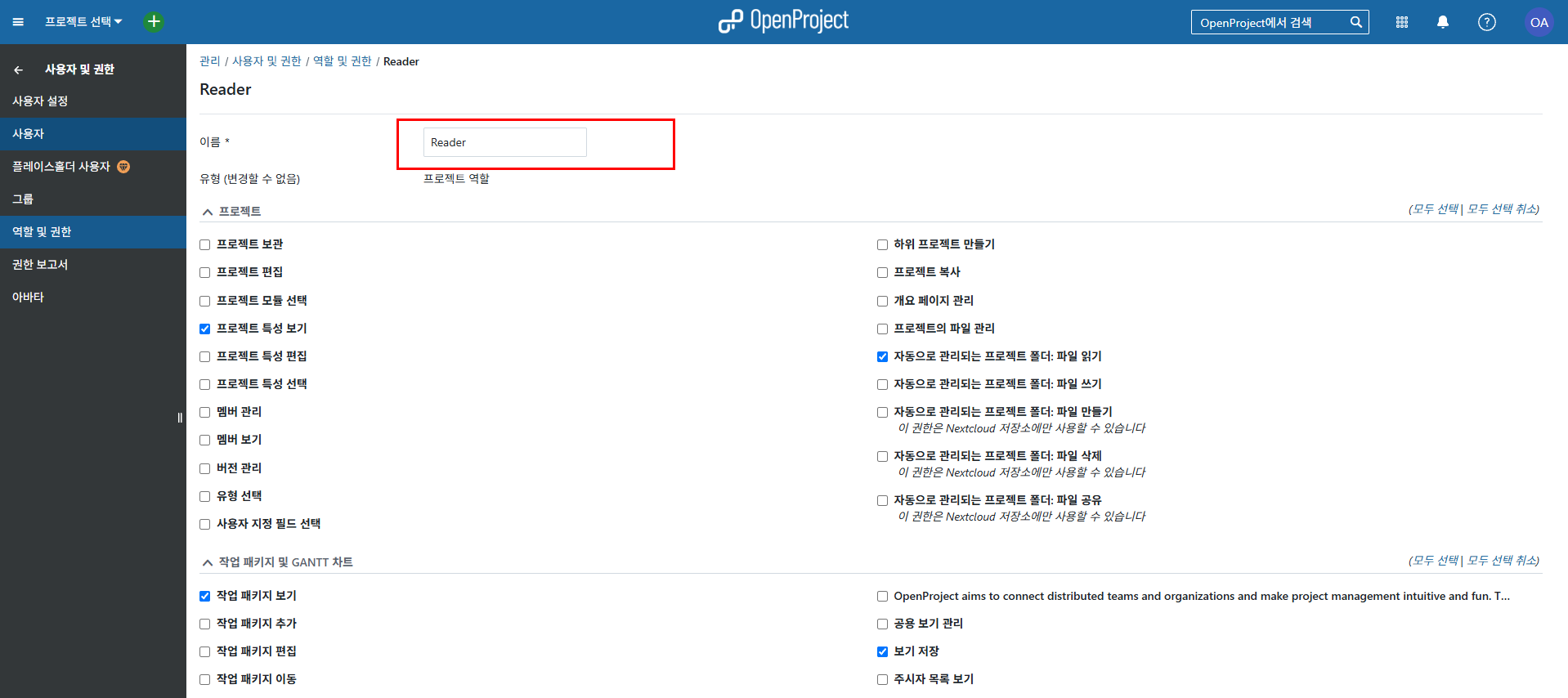Click the sidebar collapse handle
The height and width of the screenshot is (698, 1568).
click(180, 418)
